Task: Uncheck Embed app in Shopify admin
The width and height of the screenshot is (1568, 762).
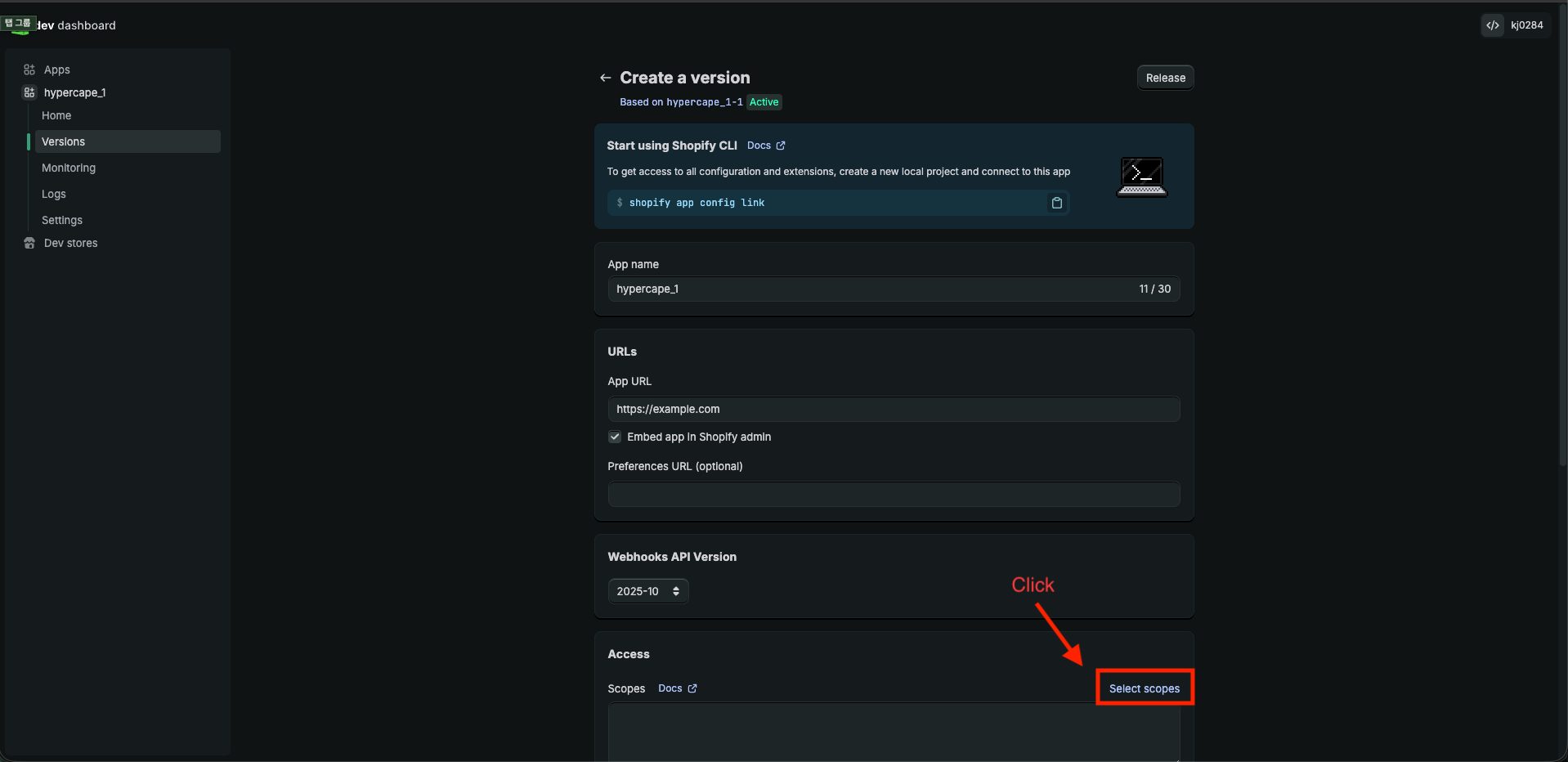Action: (x=614, y=437)
